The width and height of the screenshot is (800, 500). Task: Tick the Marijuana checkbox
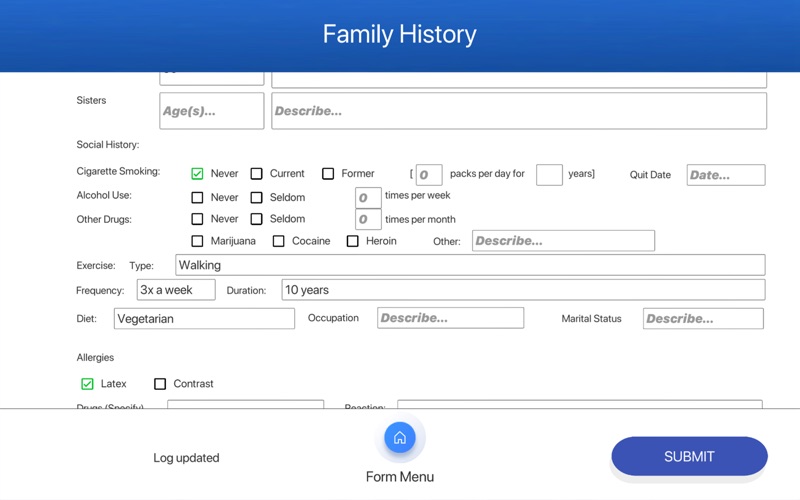point(197,241)
